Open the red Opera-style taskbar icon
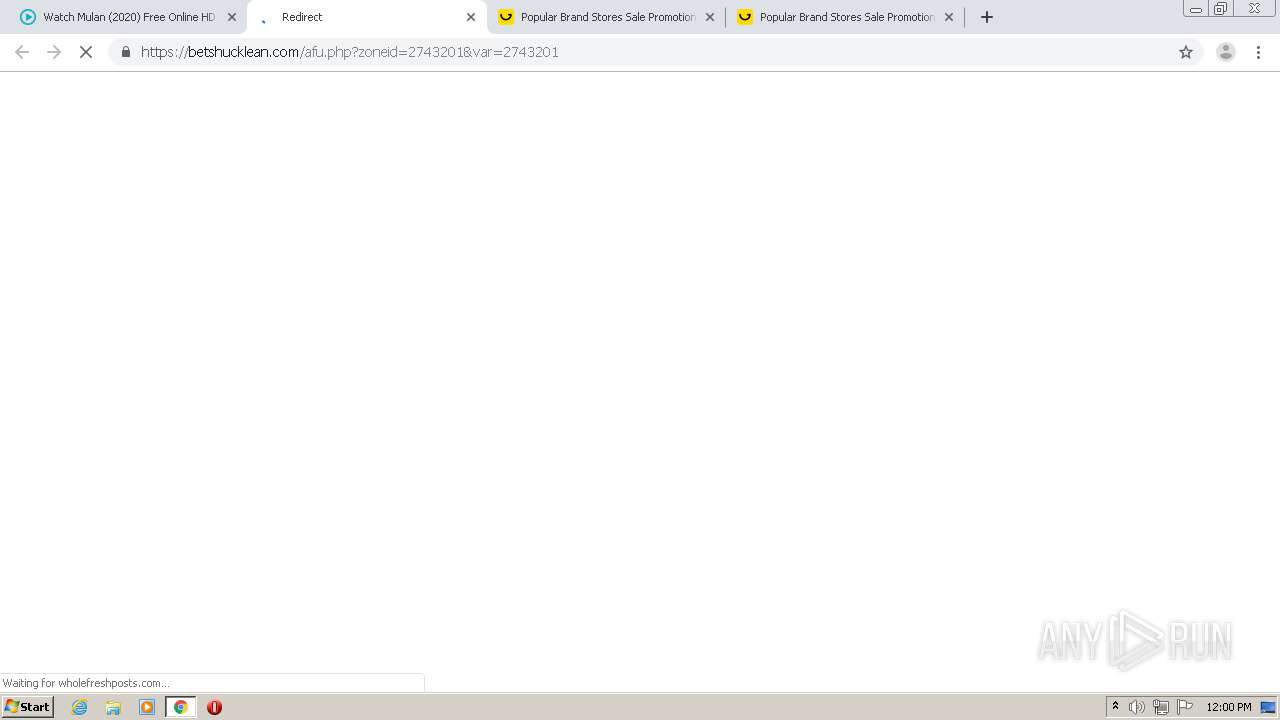 tap(214, 707)
